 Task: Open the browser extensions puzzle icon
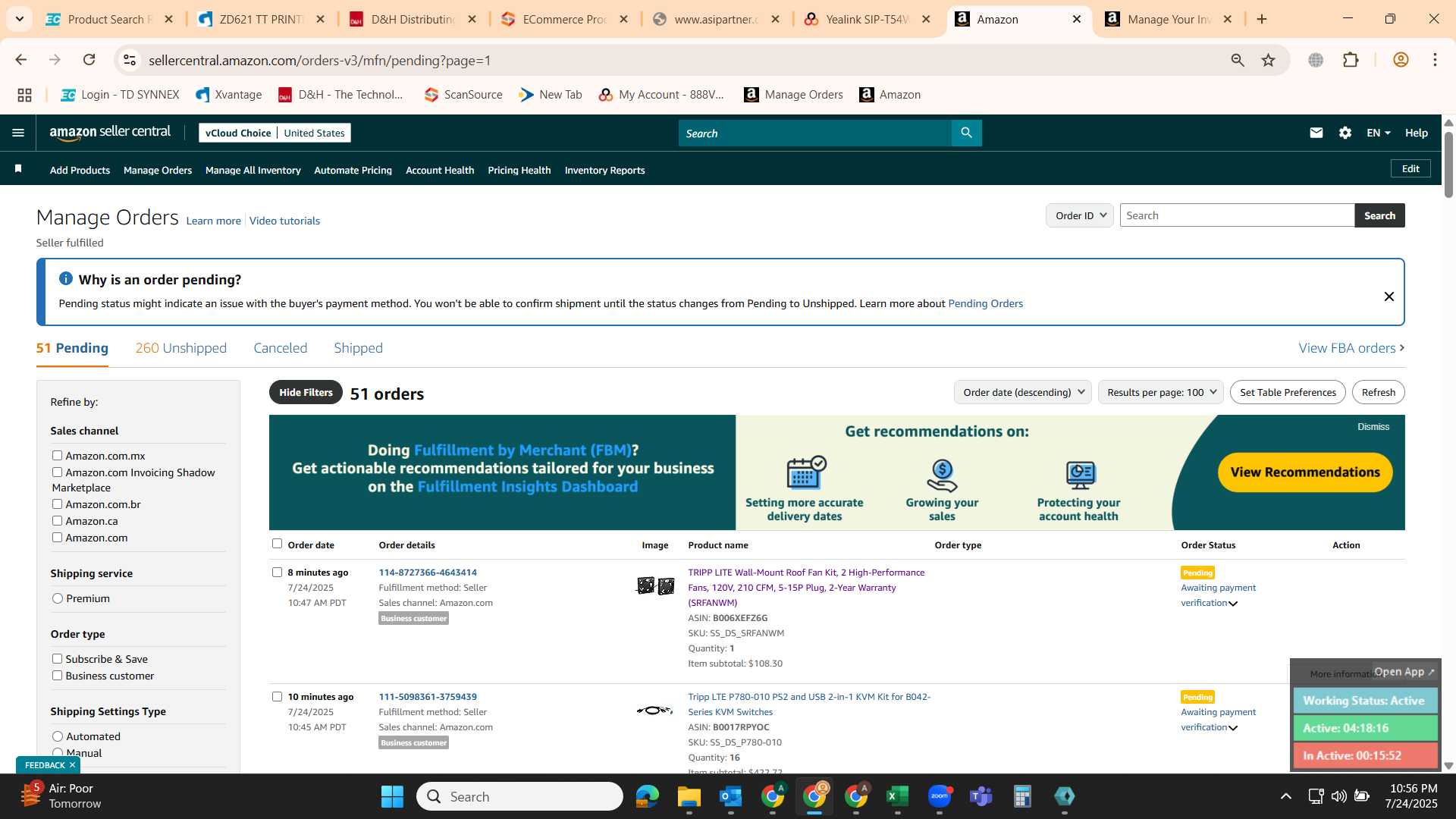[1351, 60]
